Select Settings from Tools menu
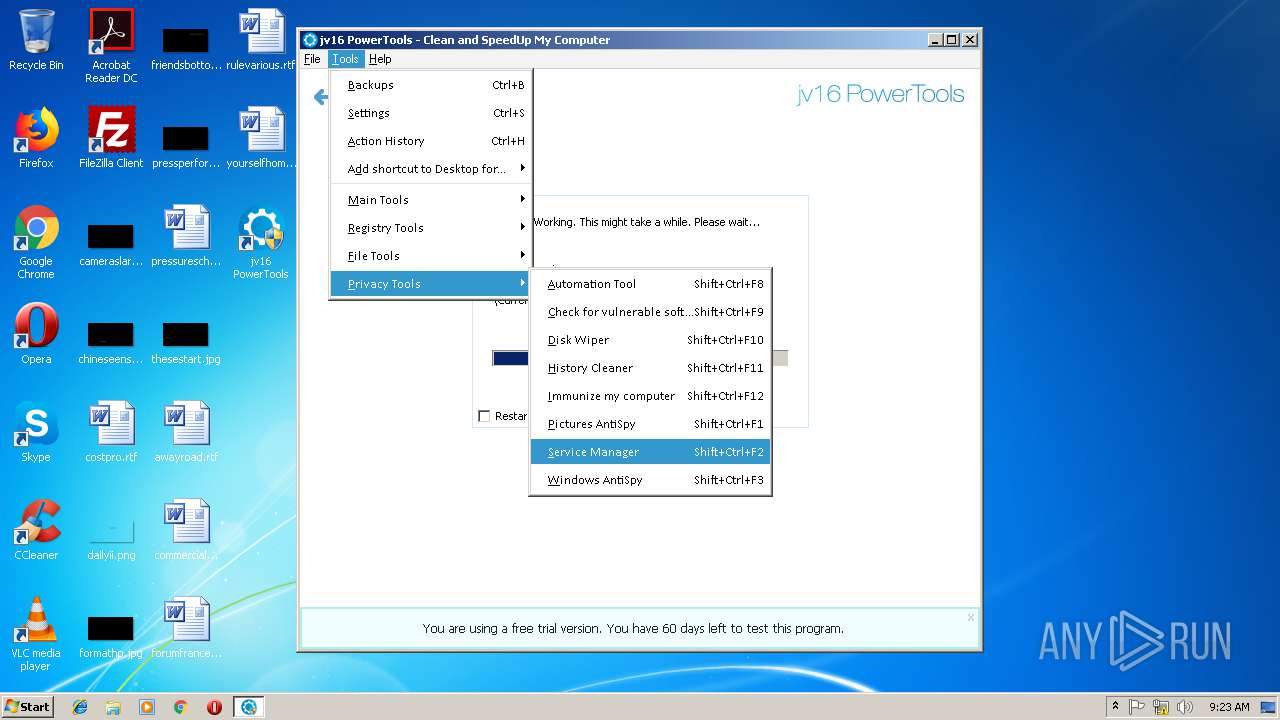This screenshot has height=720, width=1280. tap(432, 113)
